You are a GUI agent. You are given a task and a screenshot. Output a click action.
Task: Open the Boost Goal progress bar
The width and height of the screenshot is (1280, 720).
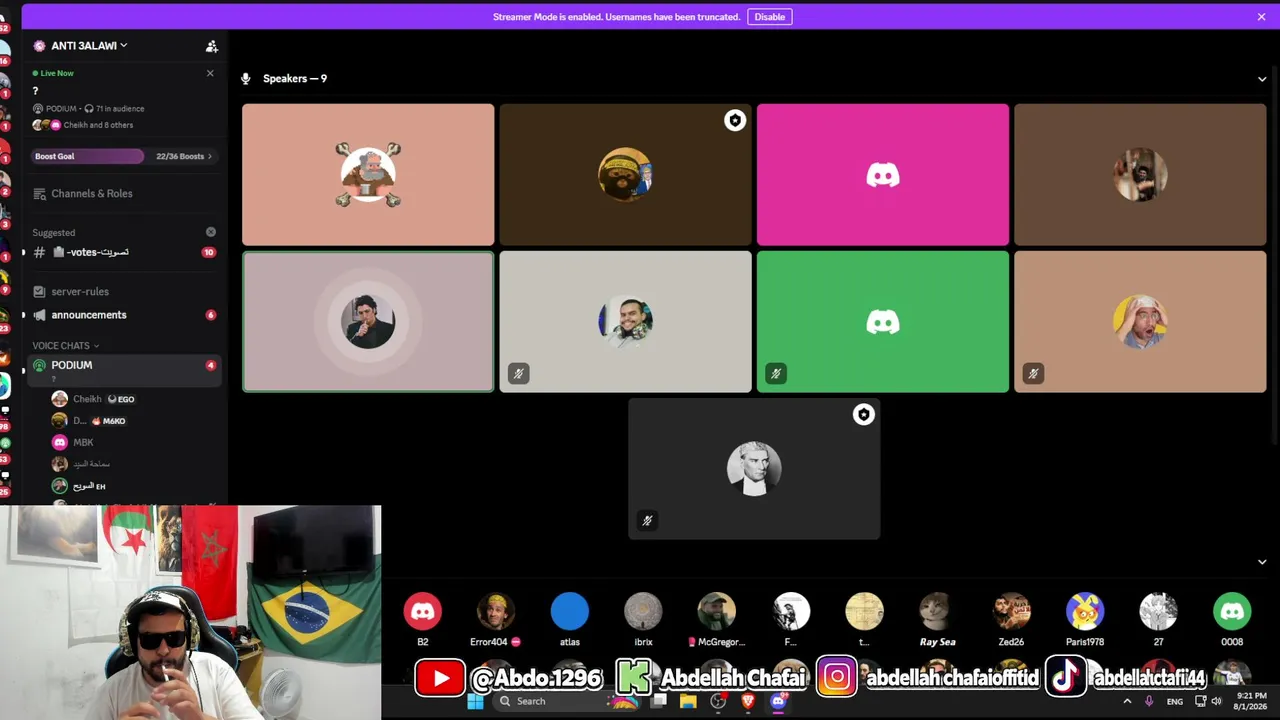point(88,156)
